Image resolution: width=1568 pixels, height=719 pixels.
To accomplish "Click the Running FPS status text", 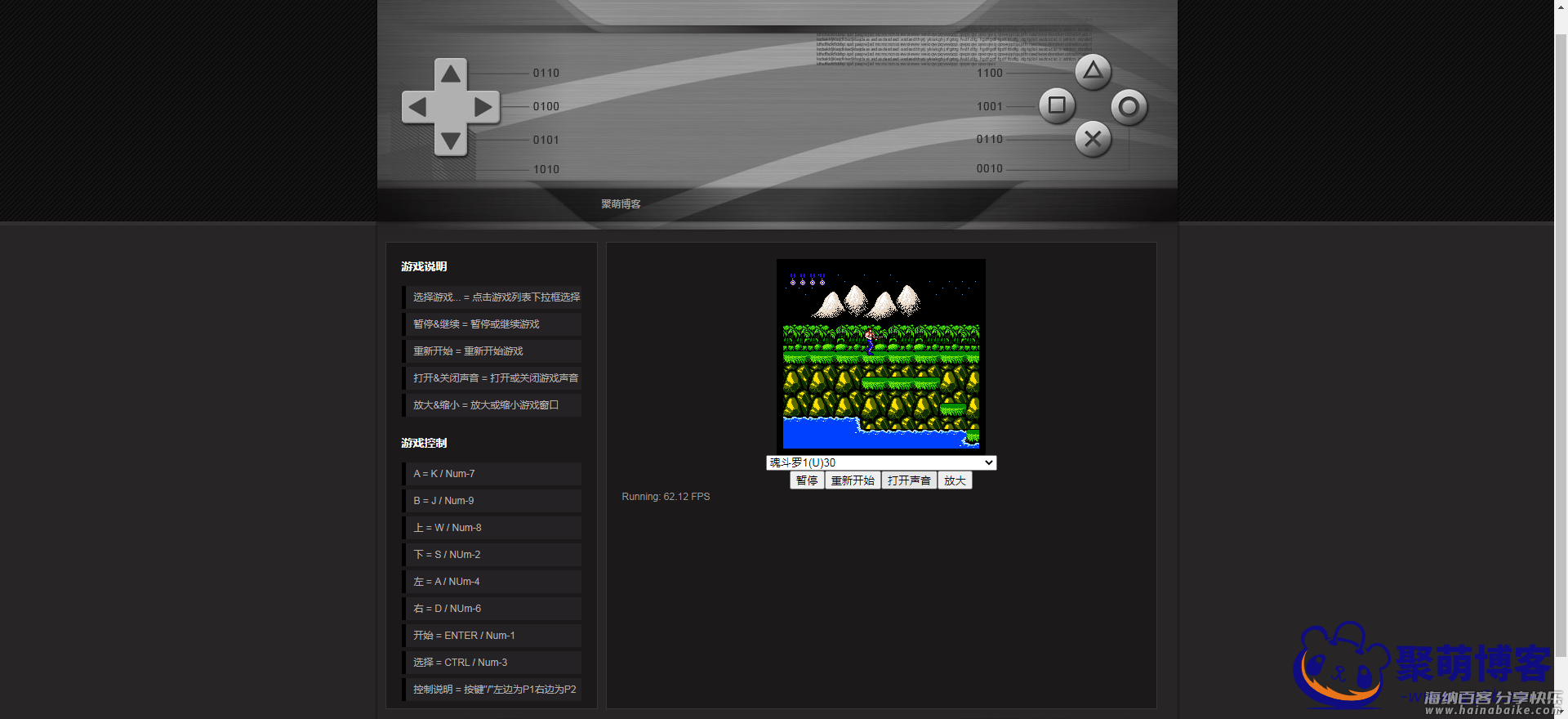I will pos(666,497).
